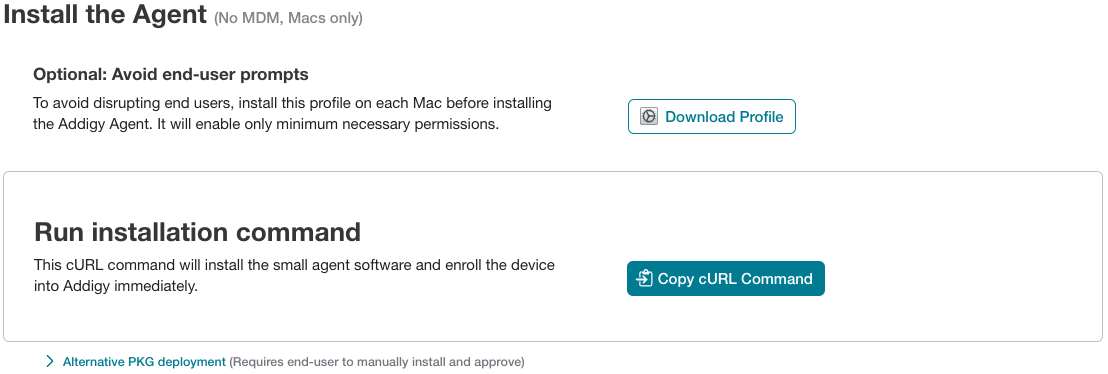This screenshot has height=374, width=1108.
Task: Click the Optional: Avoid end-user prompts heading
Action: (x=171, y=74)
